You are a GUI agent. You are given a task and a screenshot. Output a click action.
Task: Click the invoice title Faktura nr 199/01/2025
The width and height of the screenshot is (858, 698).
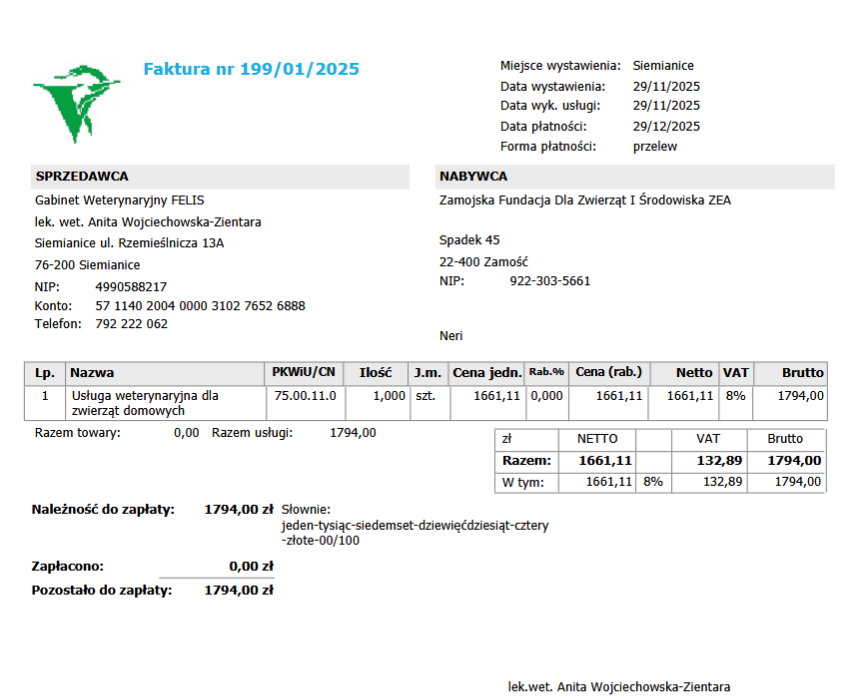(x=251, y=69)
